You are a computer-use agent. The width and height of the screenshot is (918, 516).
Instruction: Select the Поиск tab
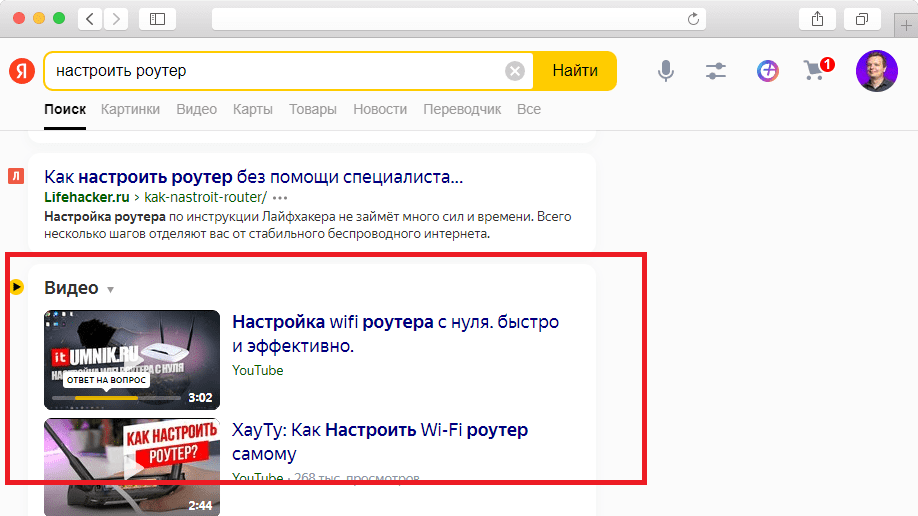65,110
